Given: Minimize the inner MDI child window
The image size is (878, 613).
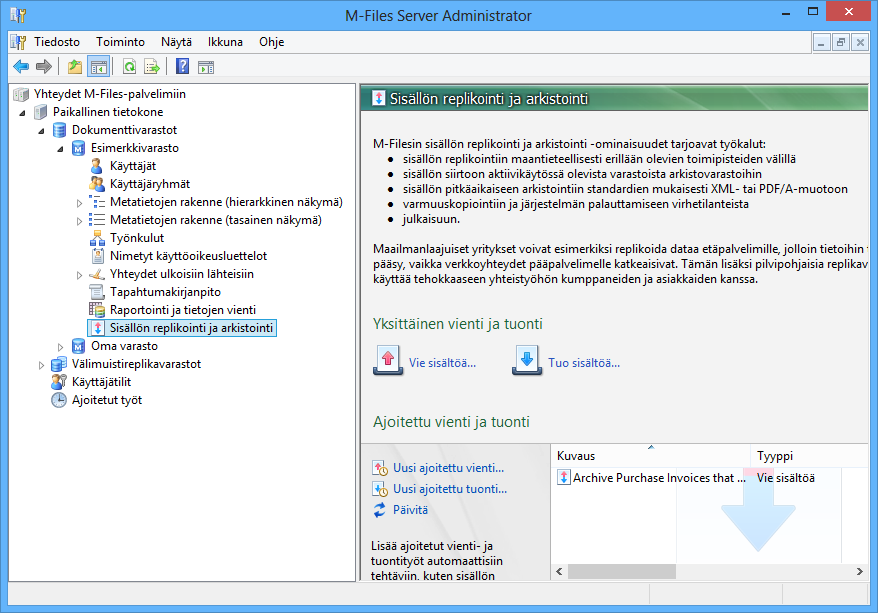Looking at the screenshot, I should coord(821,43).
